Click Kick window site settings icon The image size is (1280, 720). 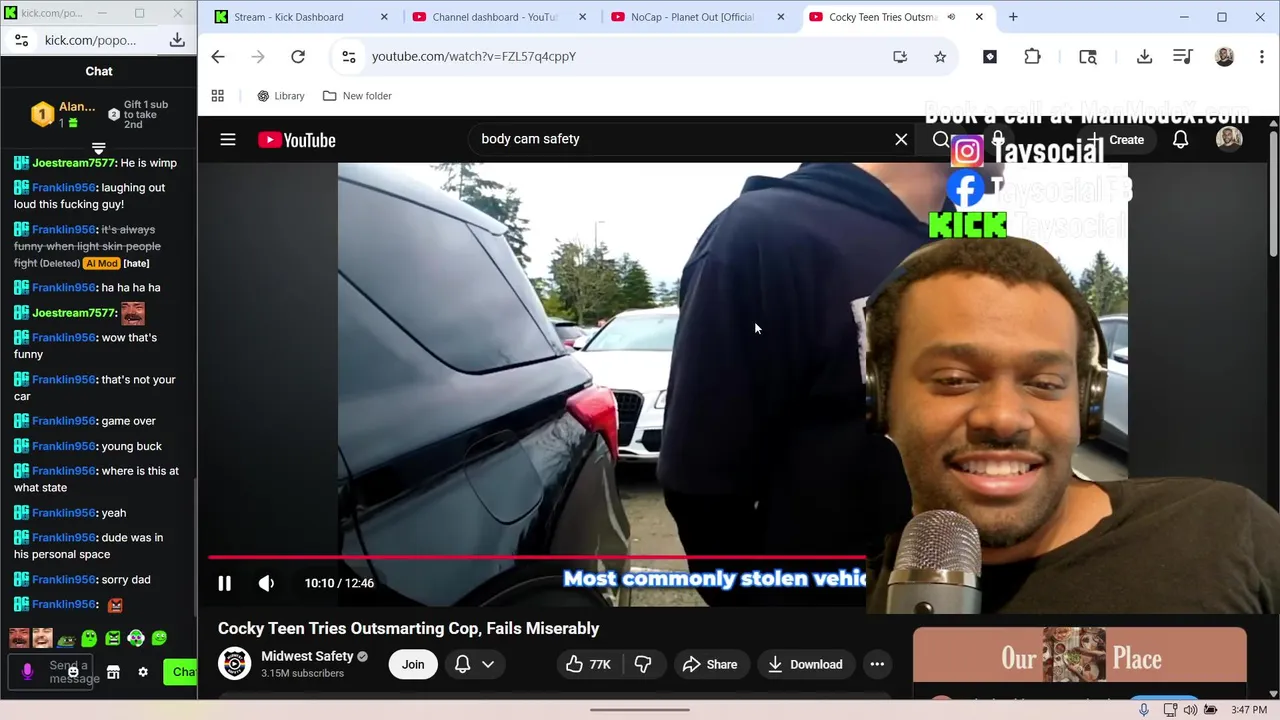pyautogui.click(x=21, y=40)
